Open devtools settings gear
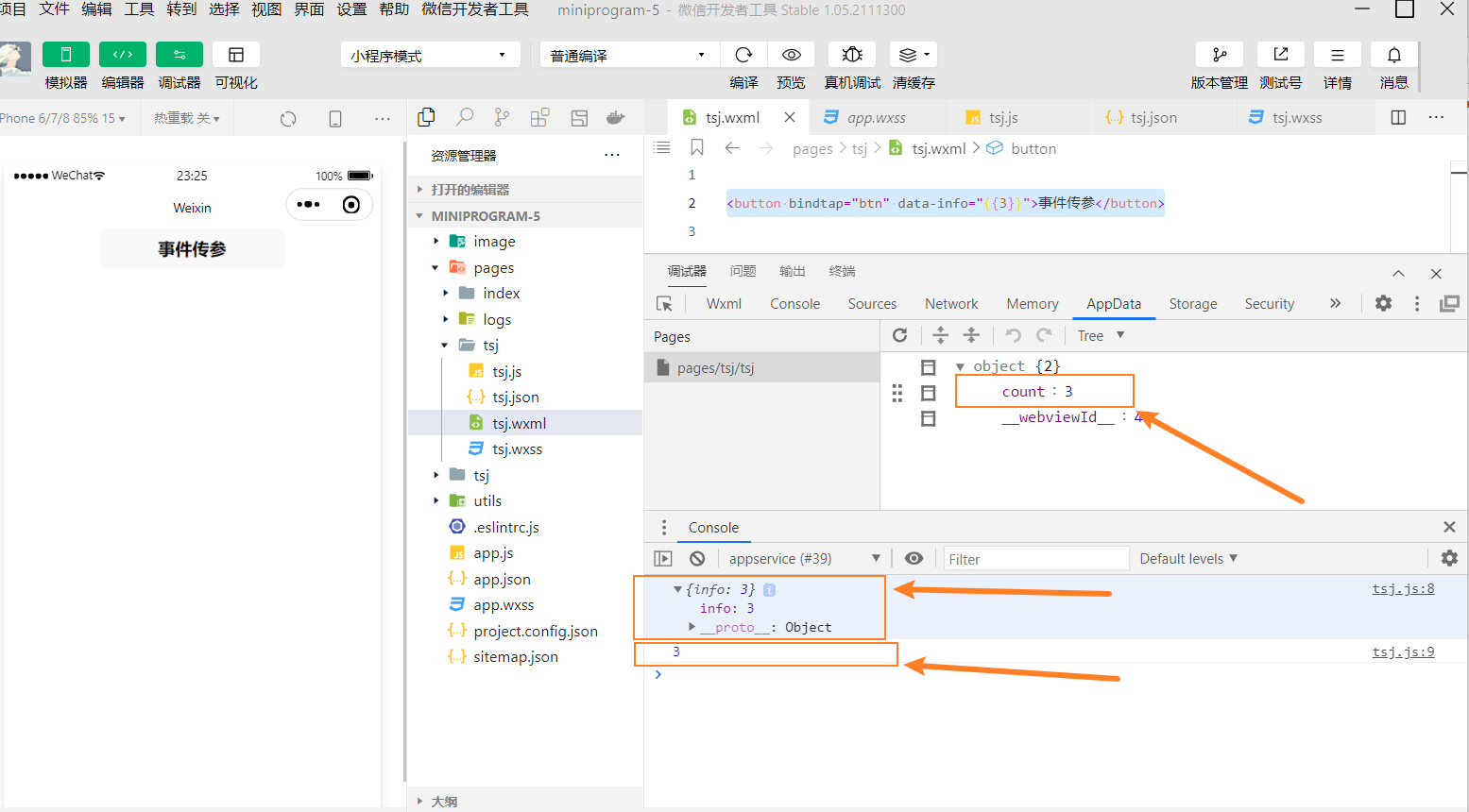The width and height of the screenshot is (1469, 812). point(1383,303)
